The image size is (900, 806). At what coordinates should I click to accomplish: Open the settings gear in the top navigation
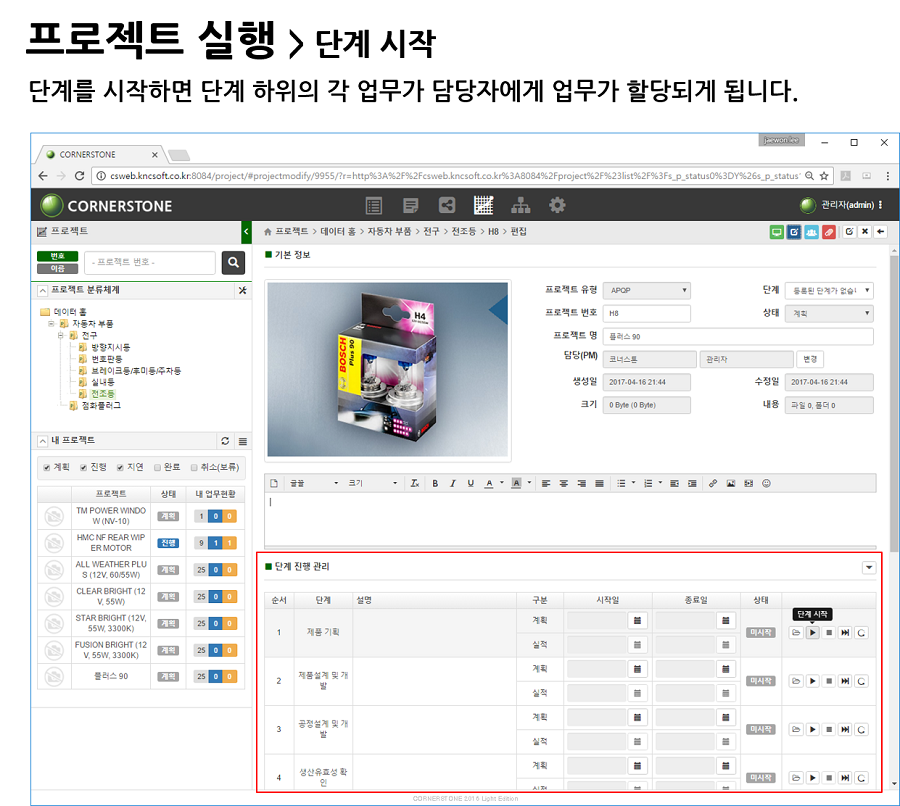tap(557, 205)
